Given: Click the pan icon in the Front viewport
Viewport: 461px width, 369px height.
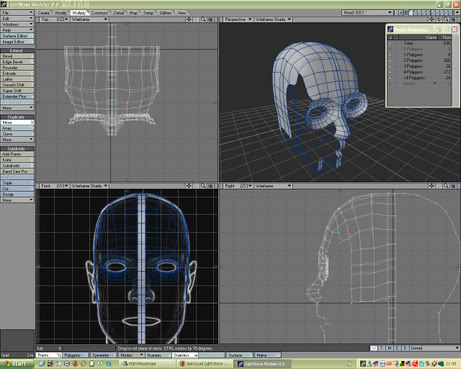Looking at the screenshot, I should (189, 186).
